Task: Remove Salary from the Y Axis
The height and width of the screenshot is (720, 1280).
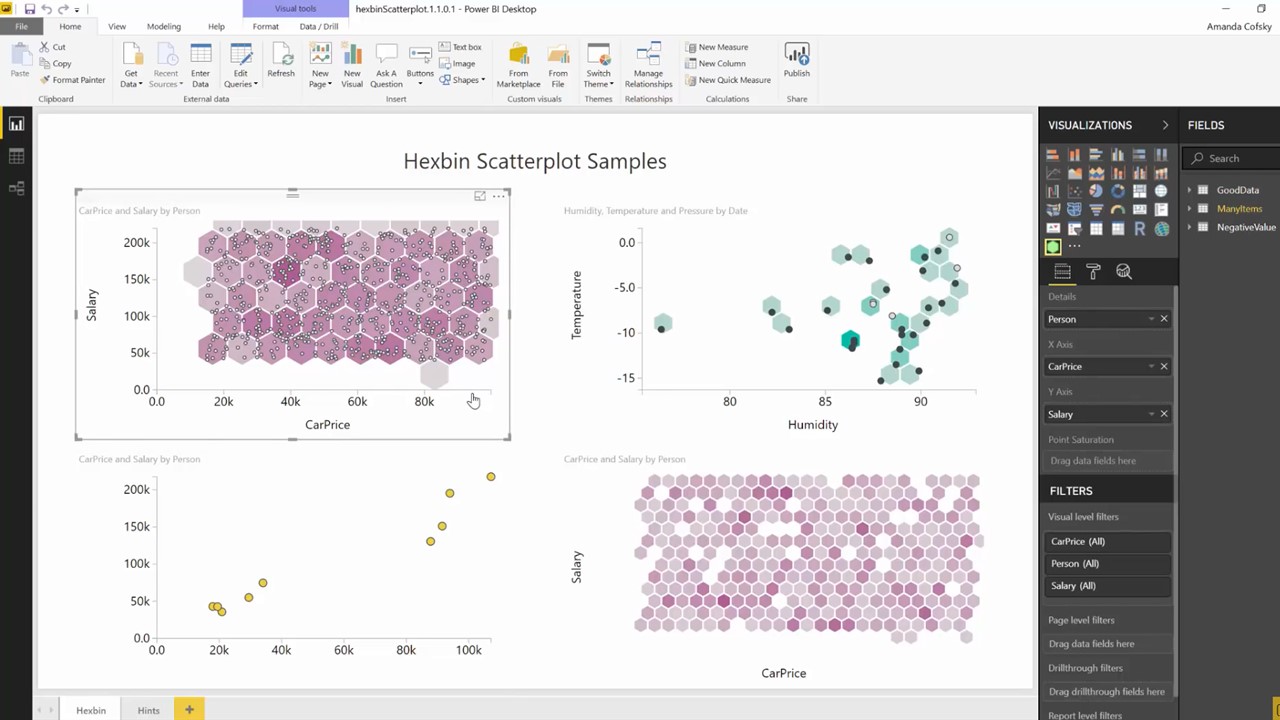Action: pos(1164,414)
